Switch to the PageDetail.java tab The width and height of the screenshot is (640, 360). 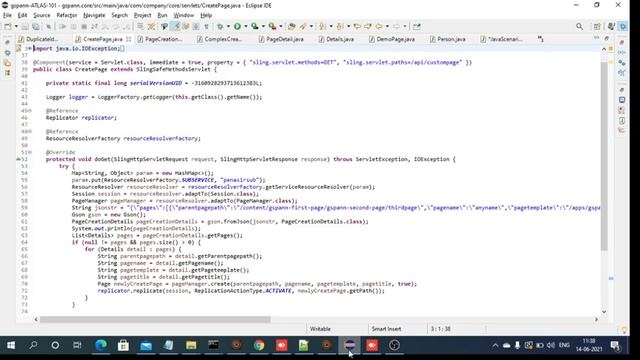point(281,39)
